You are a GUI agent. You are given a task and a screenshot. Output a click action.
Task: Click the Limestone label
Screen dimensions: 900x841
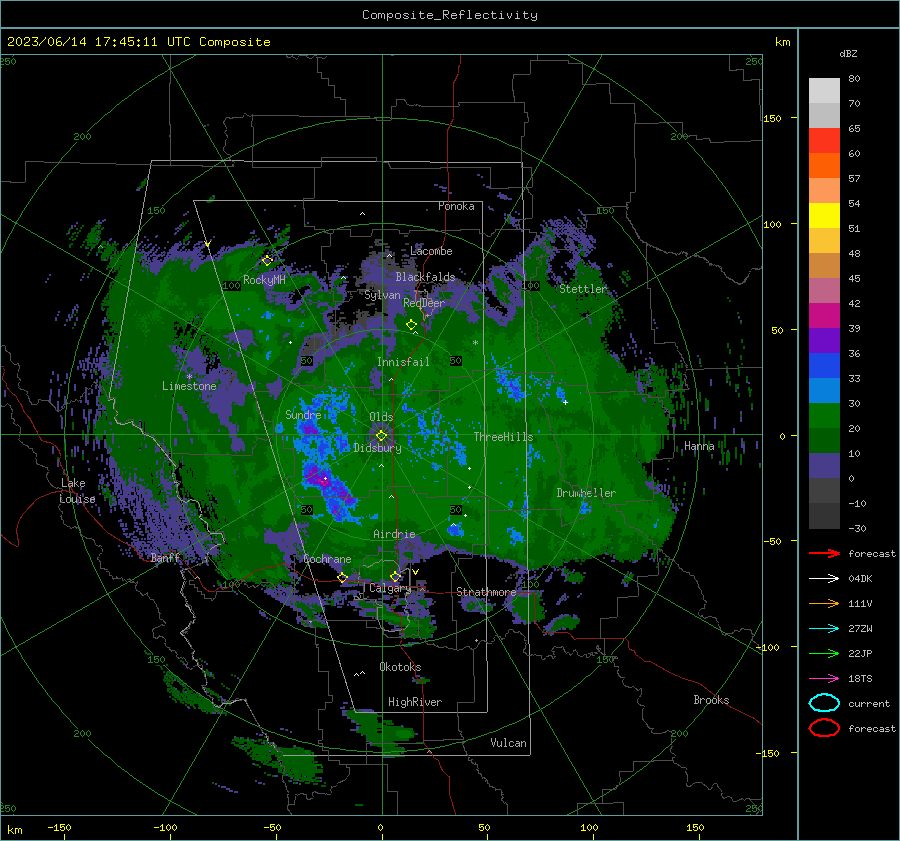point(189,386)
